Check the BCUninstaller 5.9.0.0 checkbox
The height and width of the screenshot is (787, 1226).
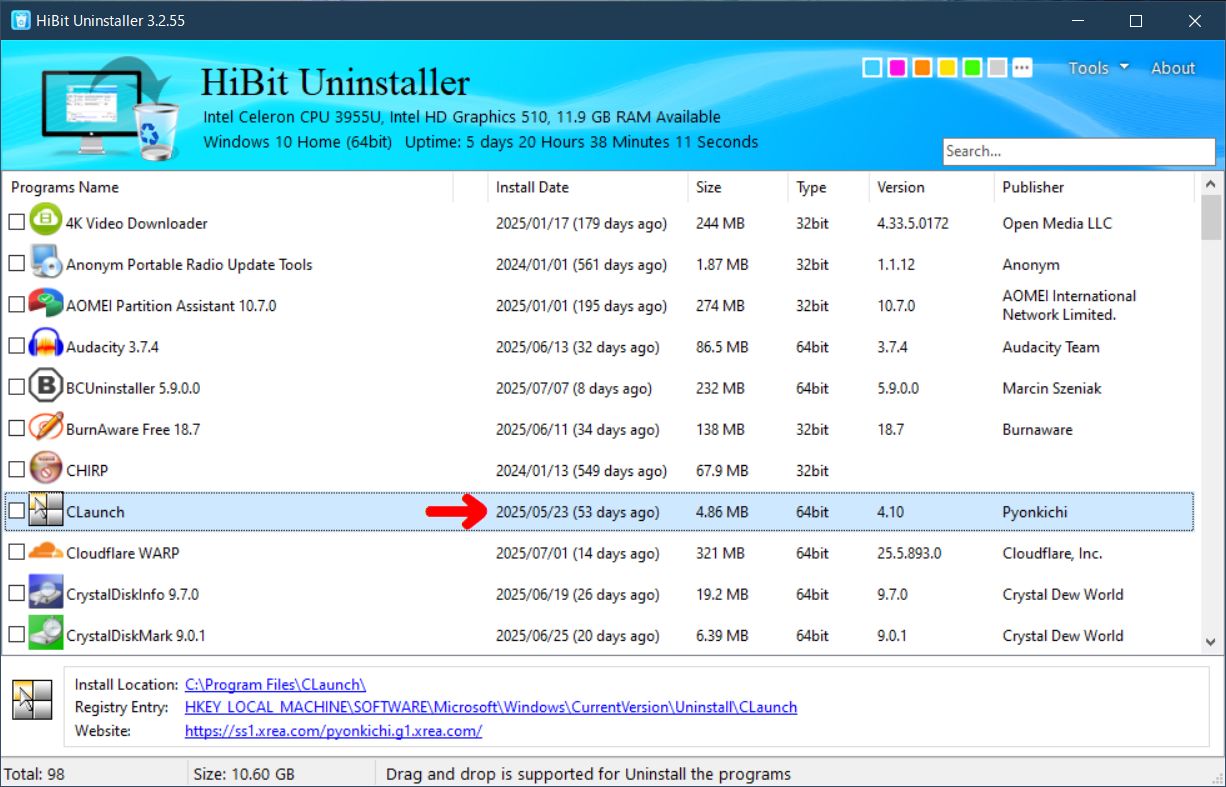(x=16, y=388)
